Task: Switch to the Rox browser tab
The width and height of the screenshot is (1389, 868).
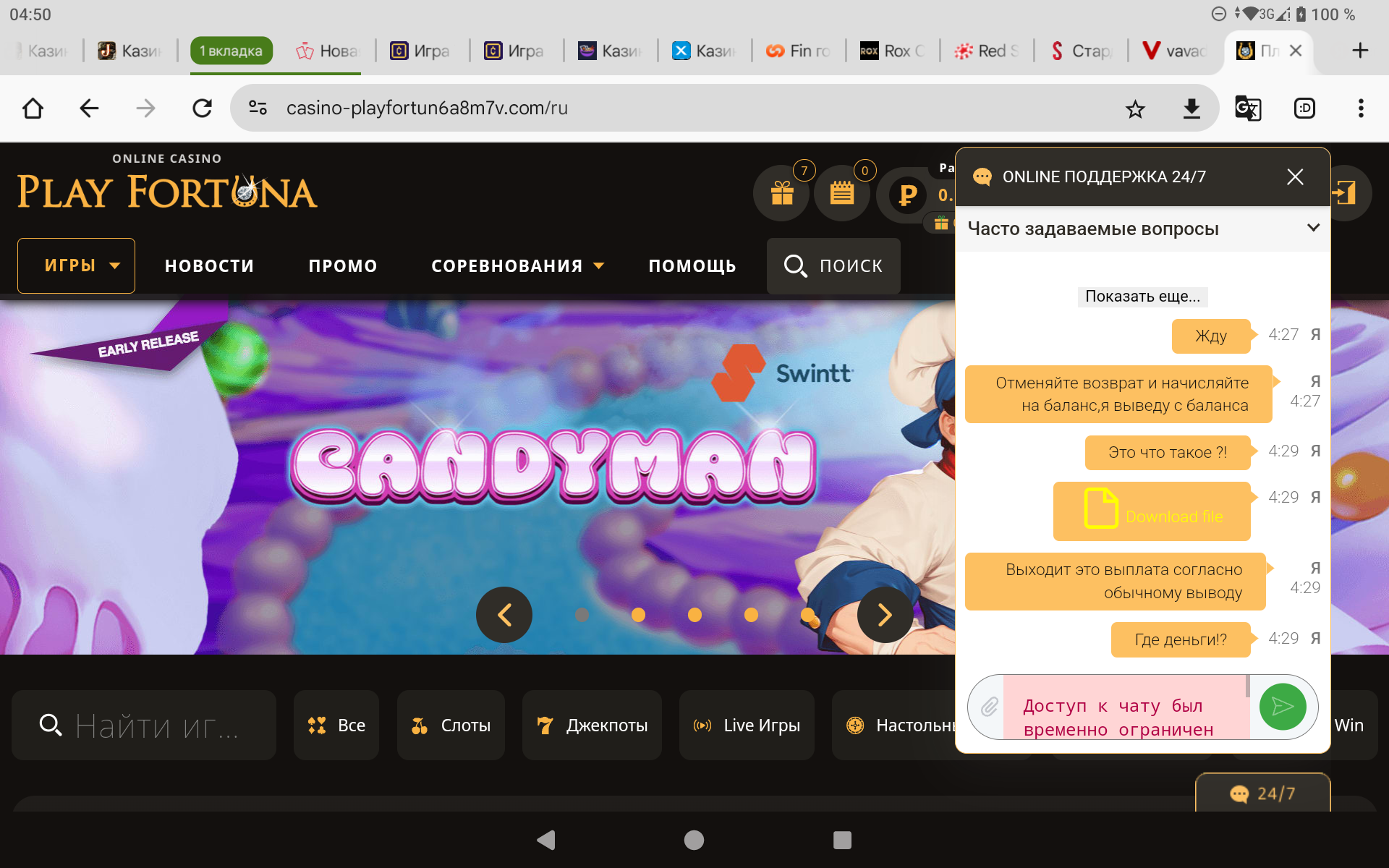Action: [892, 51]
